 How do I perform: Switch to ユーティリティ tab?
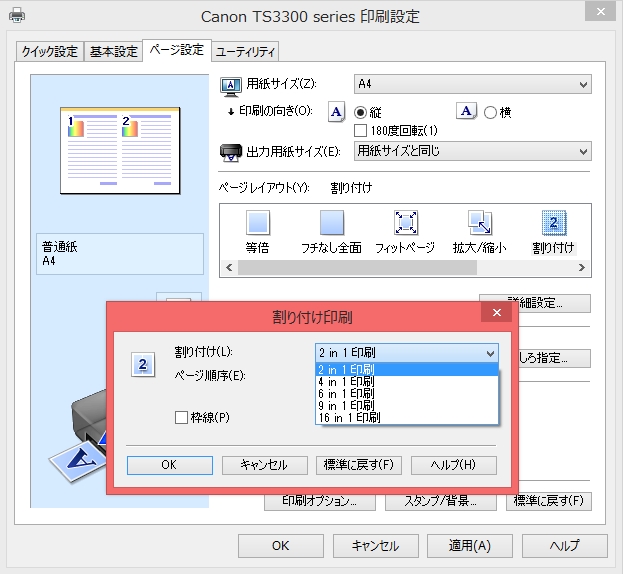(245, 51)
